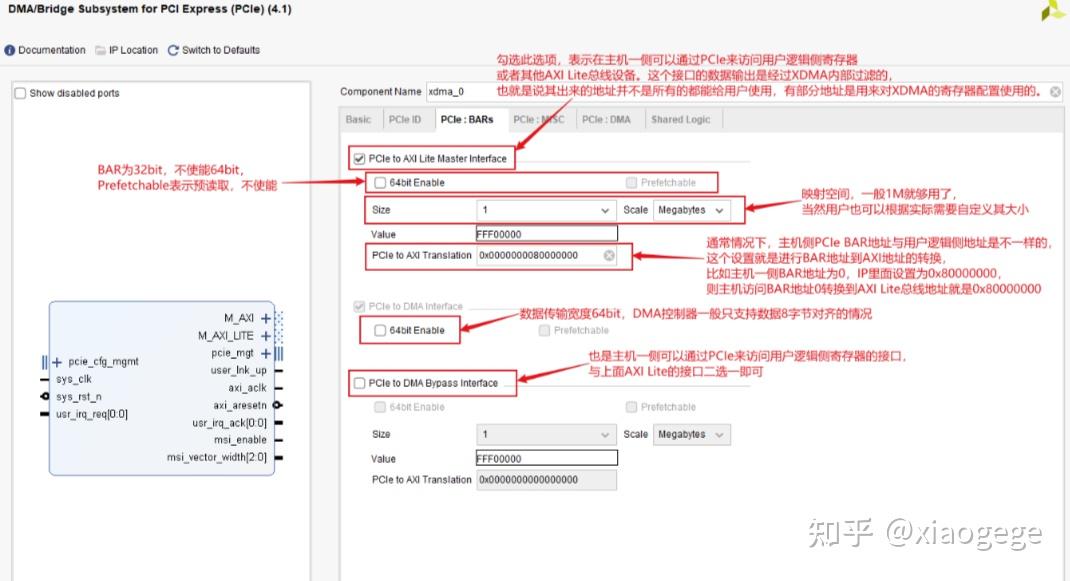Switch to the PCIe : DMA tab
The width and height of the screenshot is (1070, 581).
(x=605, y=119)
